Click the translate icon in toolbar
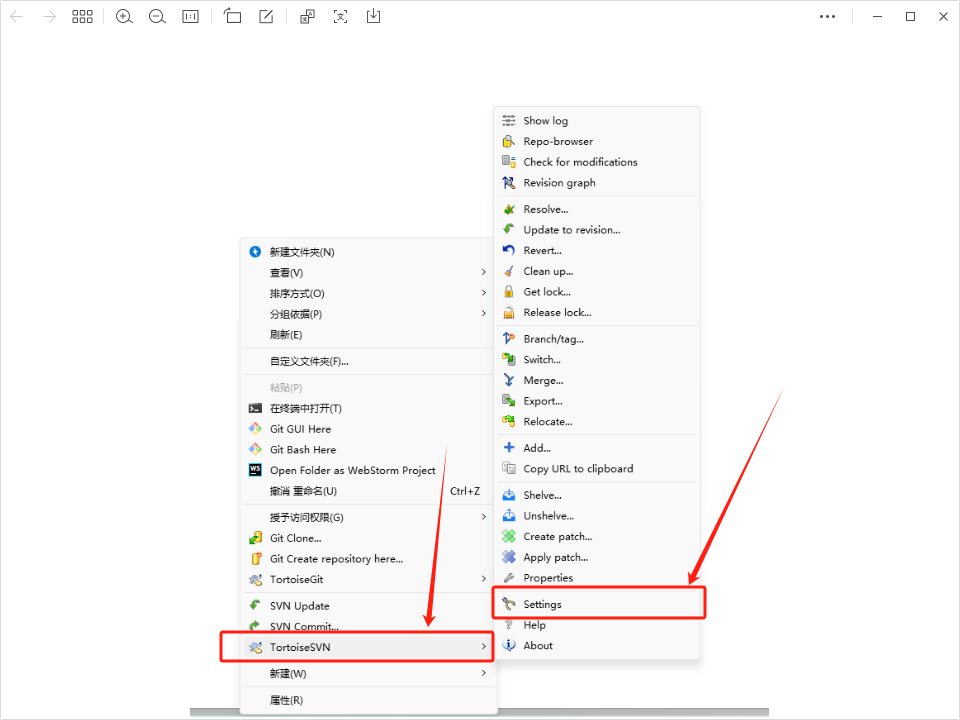Viewport: 960px width, 720px height. 307,17
